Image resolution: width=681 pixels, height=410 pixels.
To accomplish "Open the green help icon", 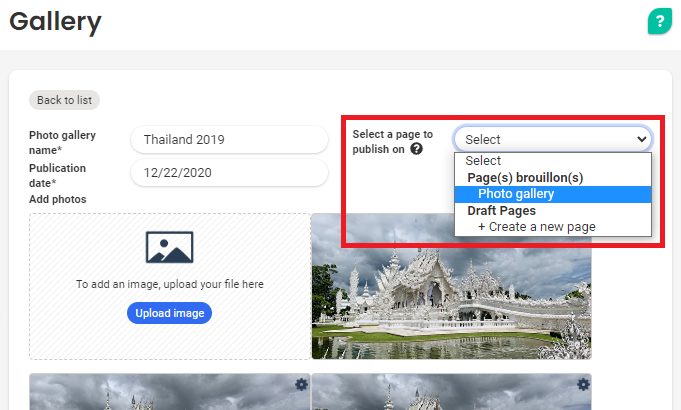I will [x=659, y=21].
